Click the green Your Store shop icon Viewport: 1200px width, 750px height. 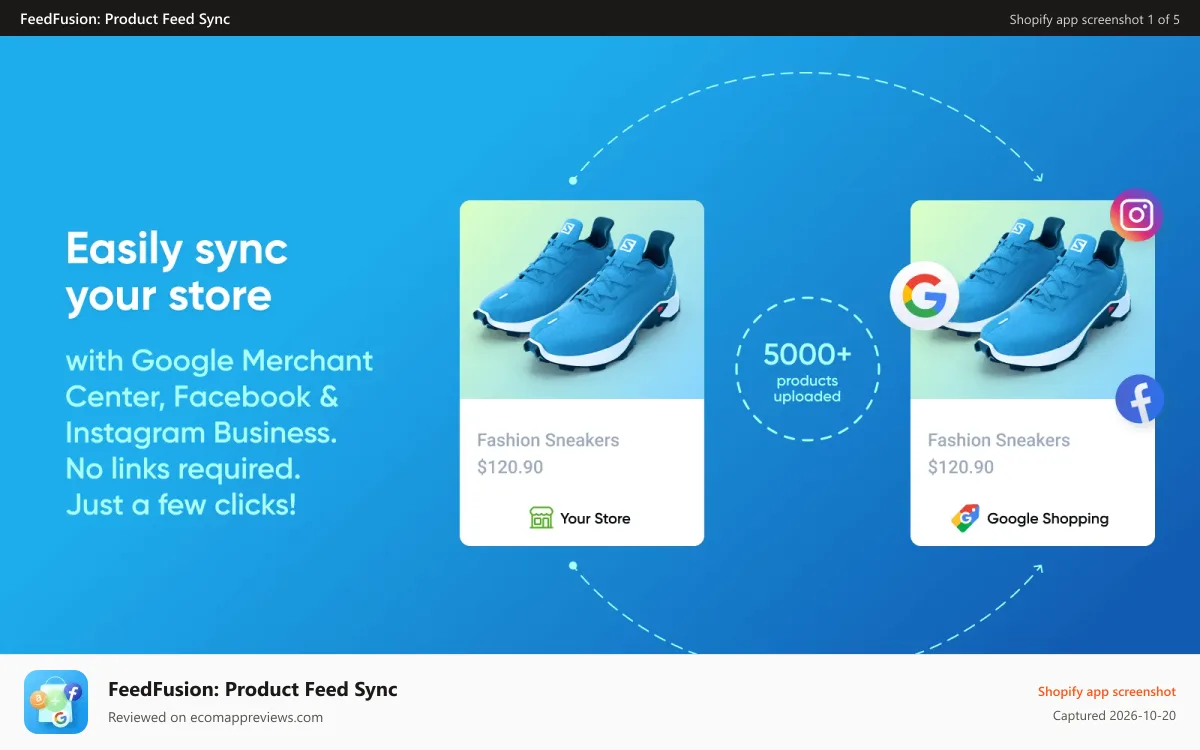click(x=541, y=518)
